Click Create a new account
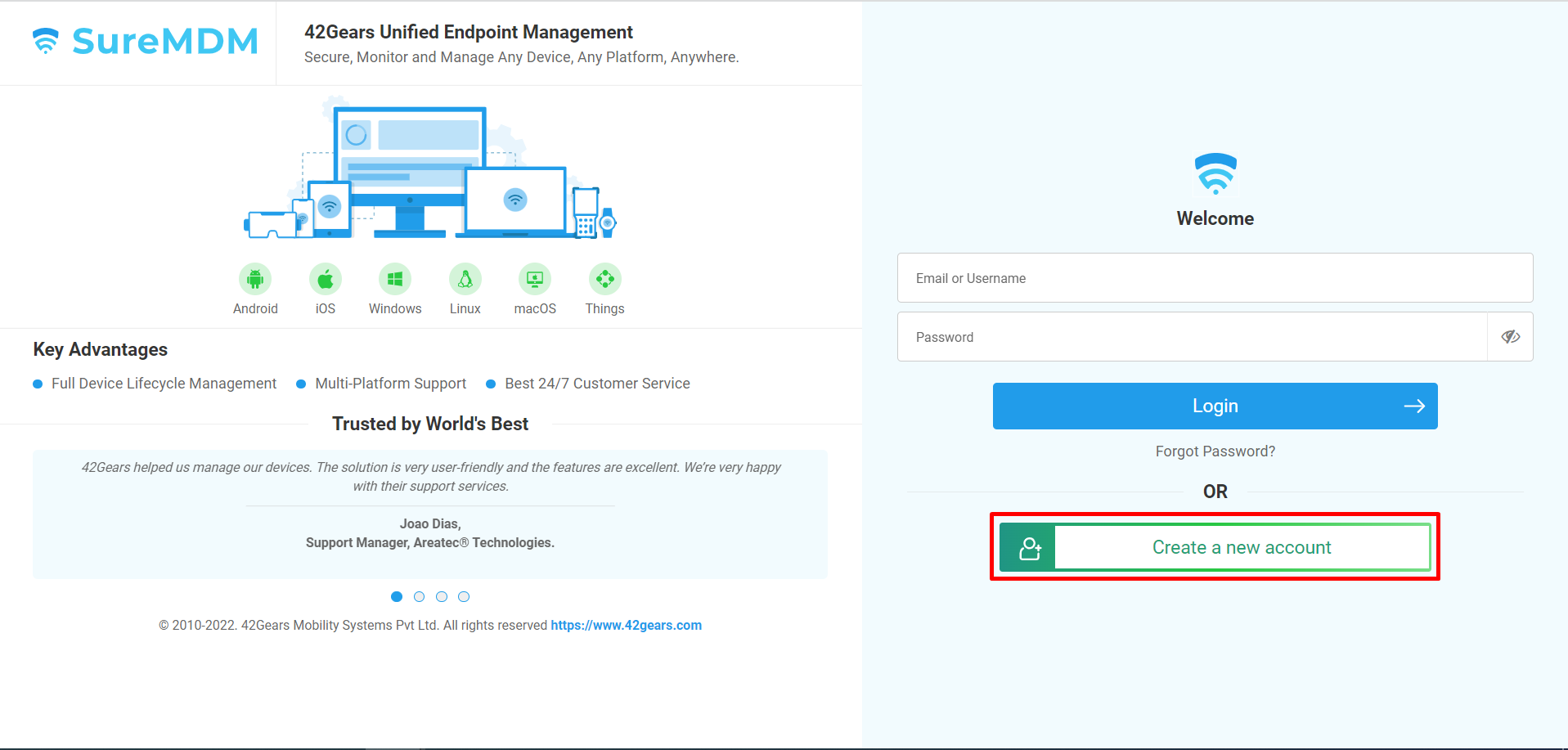 coord(1241,546)
